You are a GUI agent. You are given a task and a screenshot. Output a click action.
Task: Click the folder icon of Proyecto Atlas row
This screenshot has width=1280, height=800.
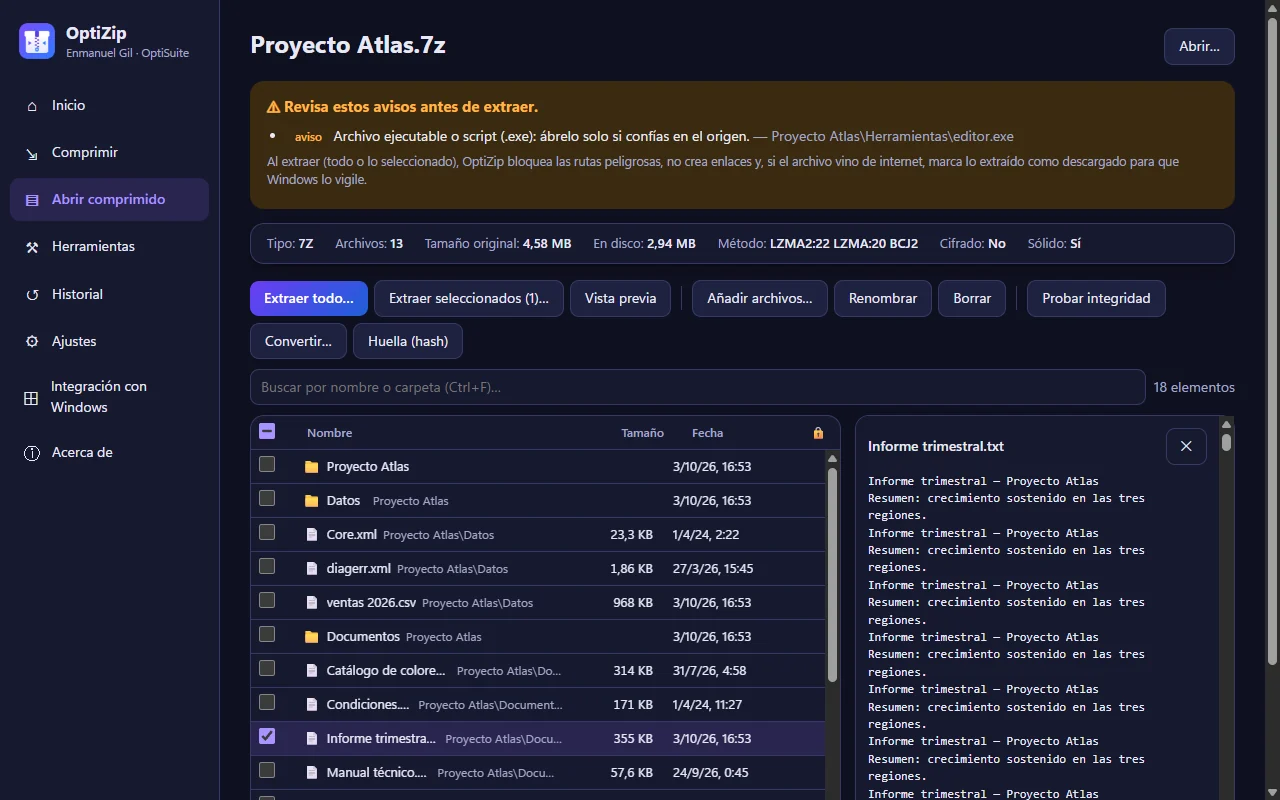pyautogui.click(x=311, y=467)
